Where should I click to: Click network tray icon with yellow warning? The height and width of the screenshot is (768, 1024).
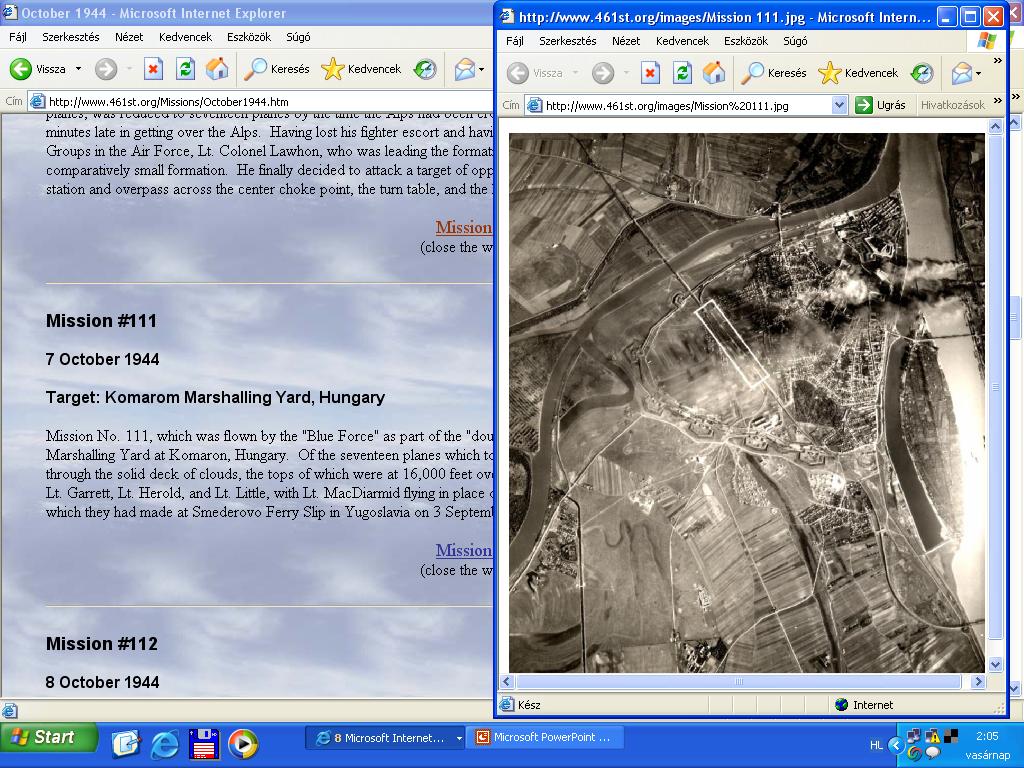(x=932, y=736)
